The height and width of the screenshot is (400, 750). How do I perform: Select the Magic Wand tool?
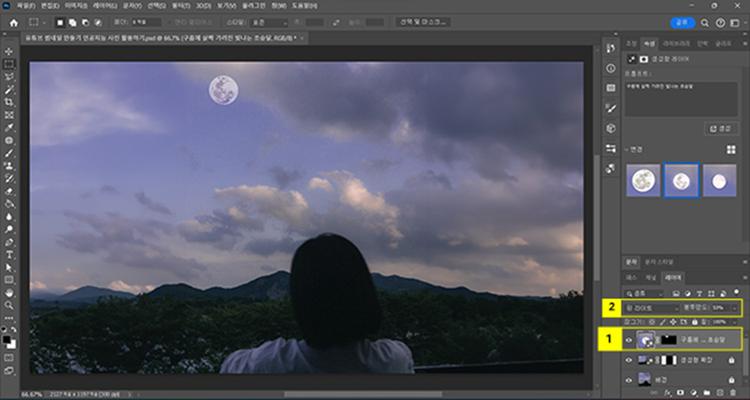point(9,89)
